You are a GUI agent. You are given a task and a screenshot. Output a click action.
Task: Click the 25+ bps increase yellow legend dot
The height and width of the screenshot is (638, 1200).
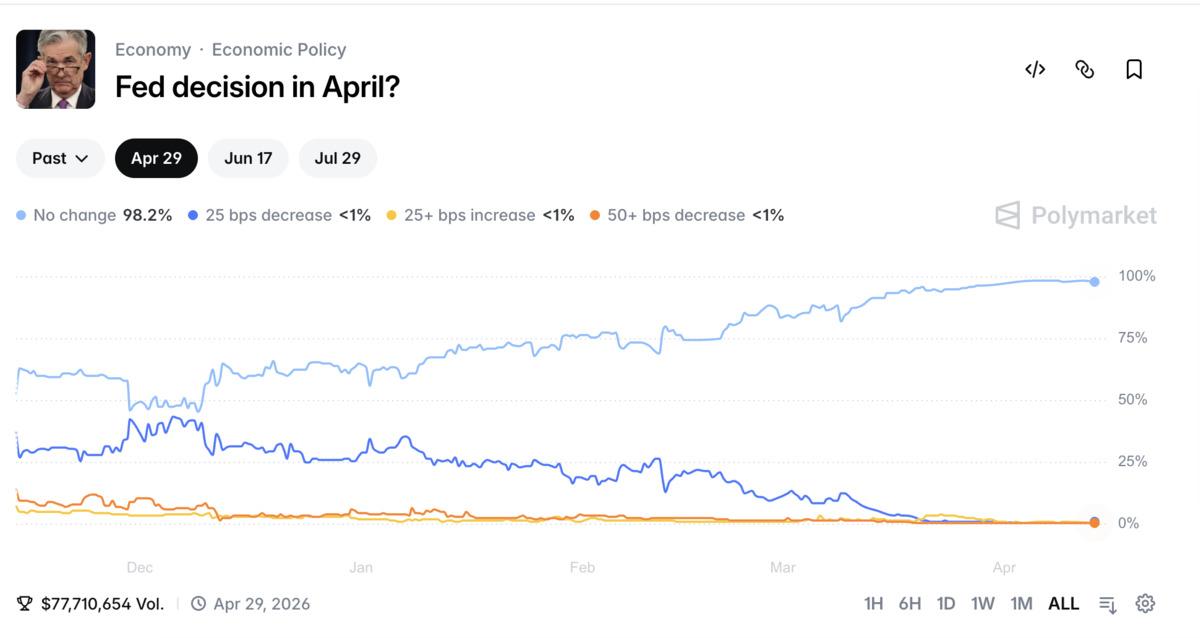[392, 215]
